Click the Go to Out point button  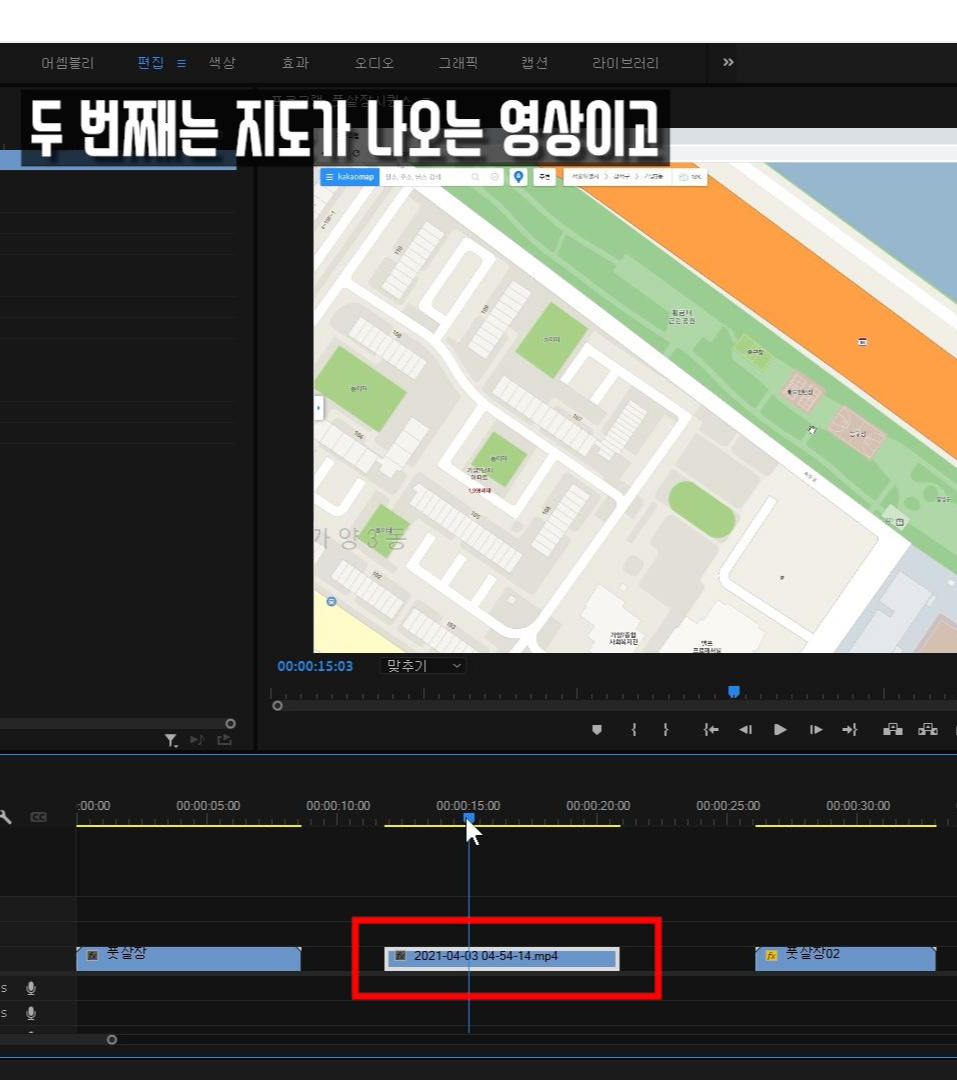850,729
